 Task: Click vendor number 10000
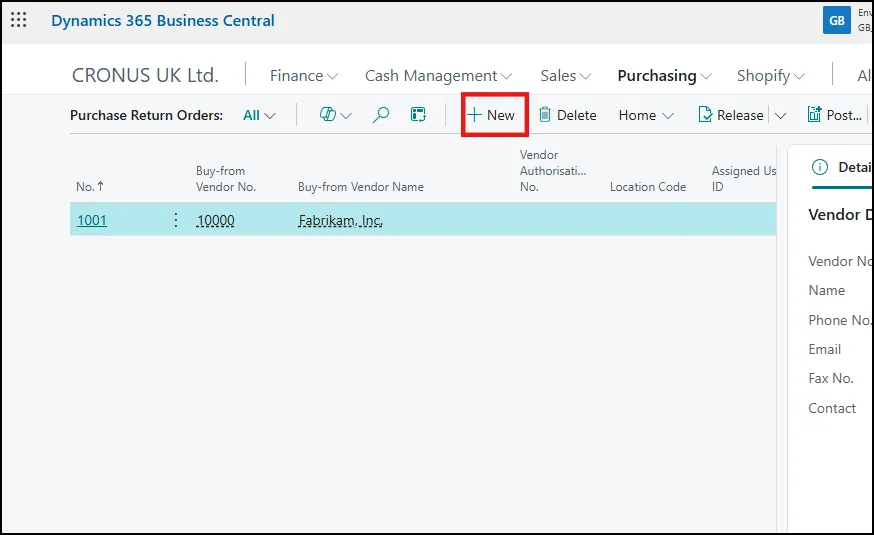coord(216,220)
